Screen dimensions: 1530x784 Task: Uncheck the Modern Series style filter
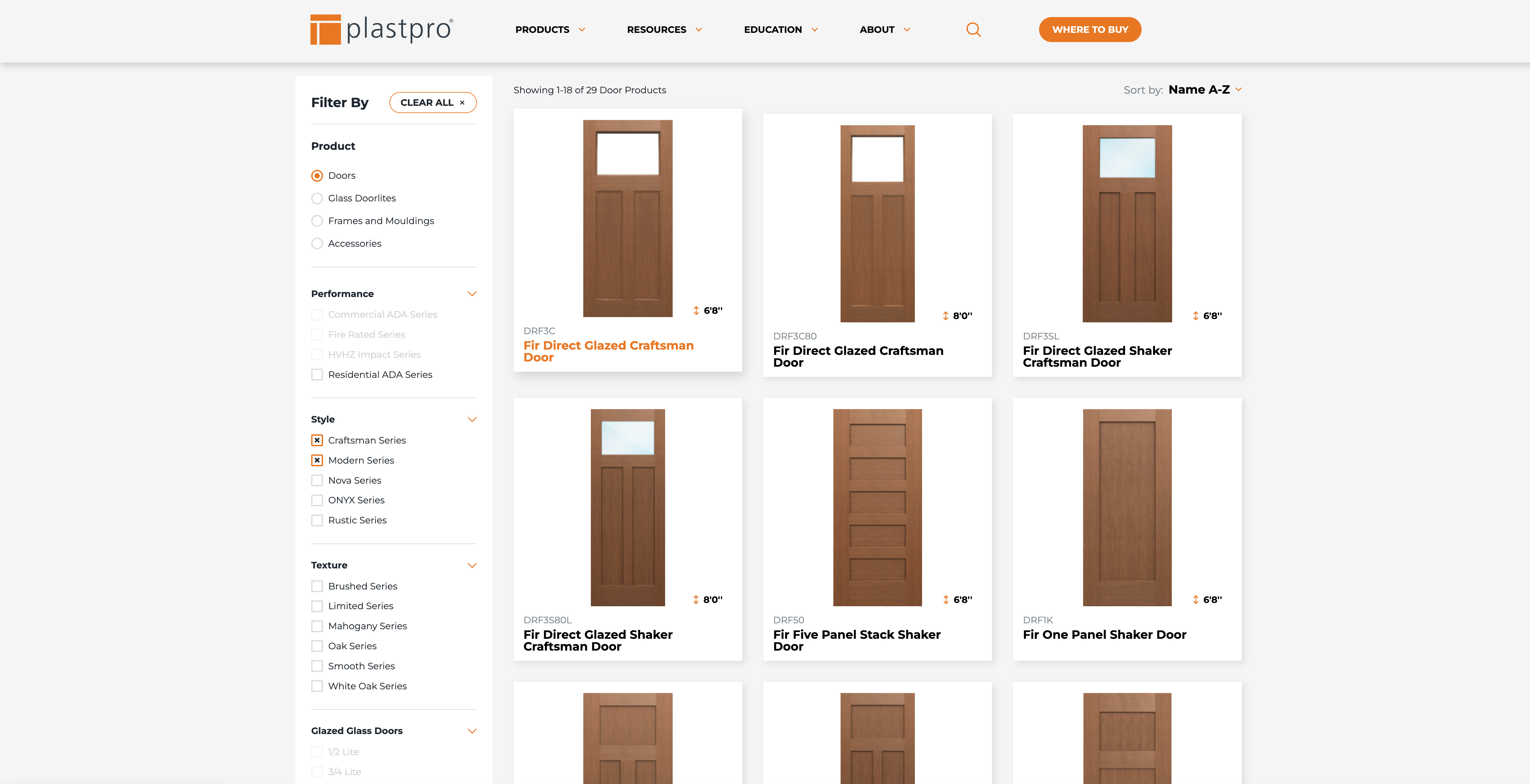[317, 460]
